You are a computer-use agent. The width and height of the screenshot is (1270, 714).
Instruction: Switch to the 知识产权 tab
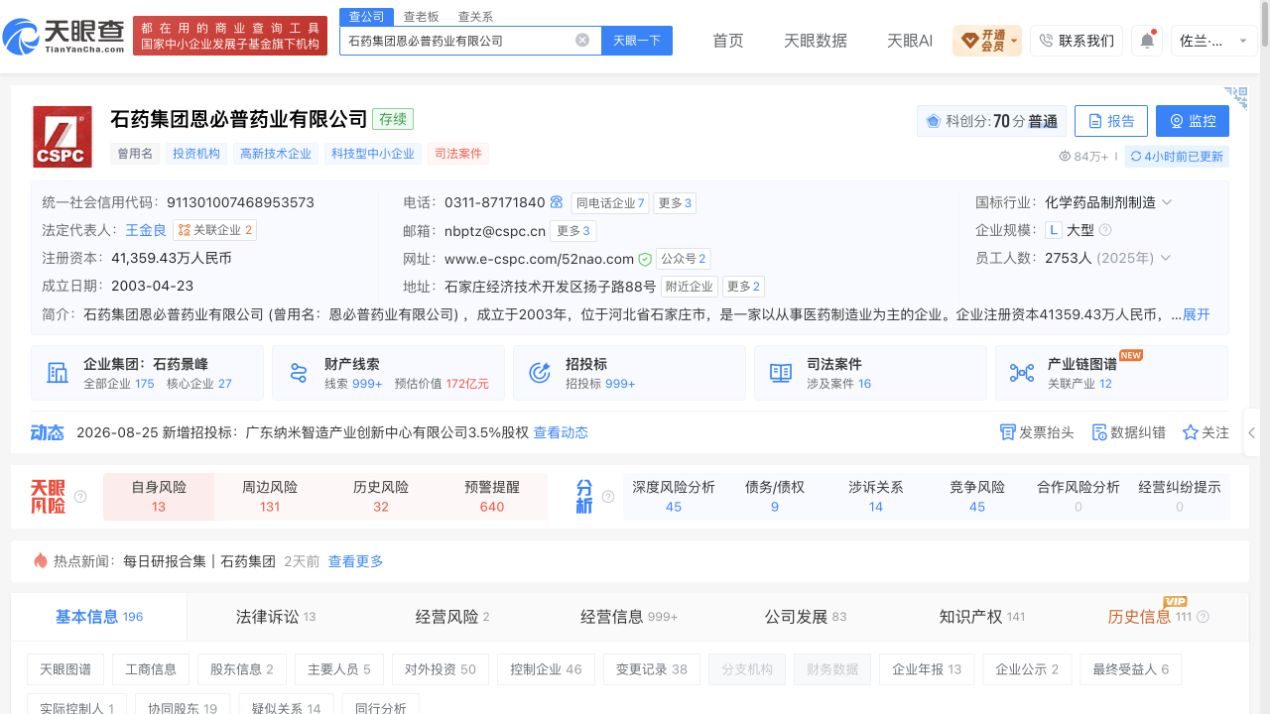[982, 617]
